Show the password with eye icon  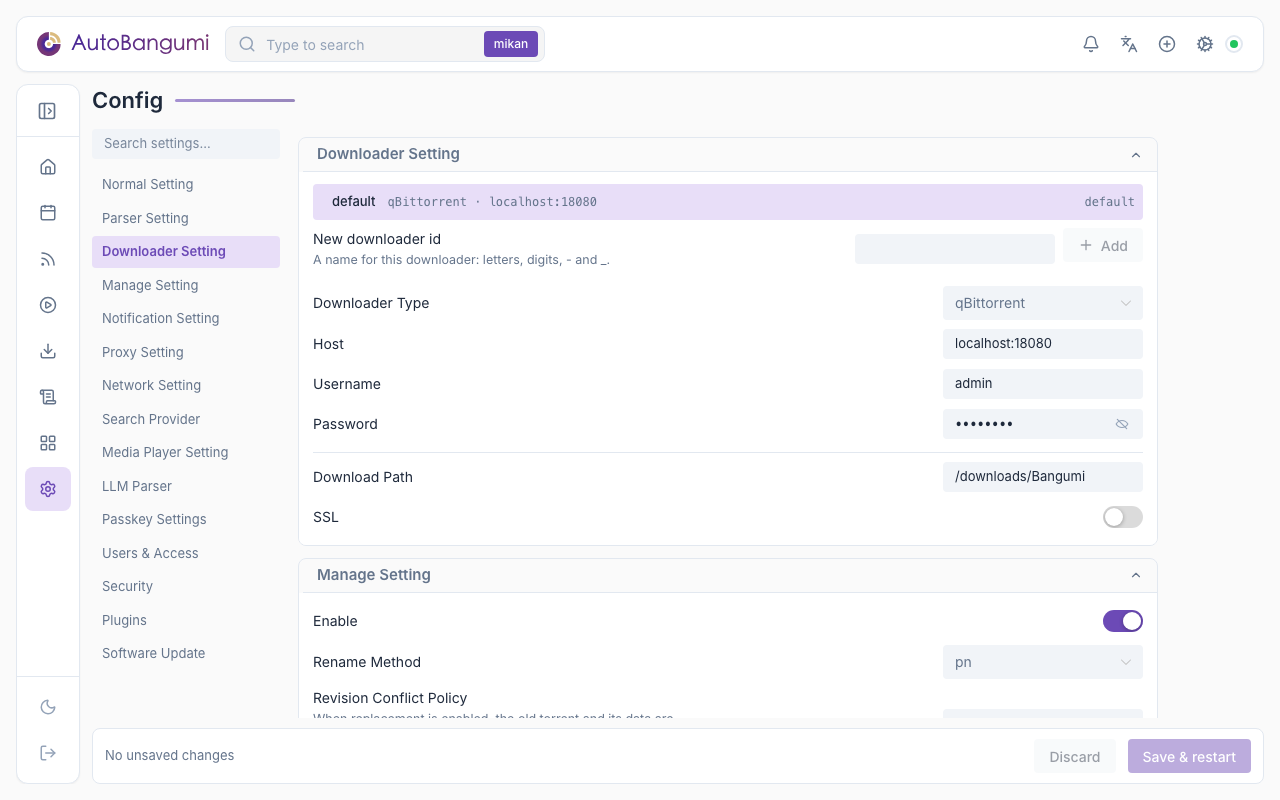pos(1122,424)
